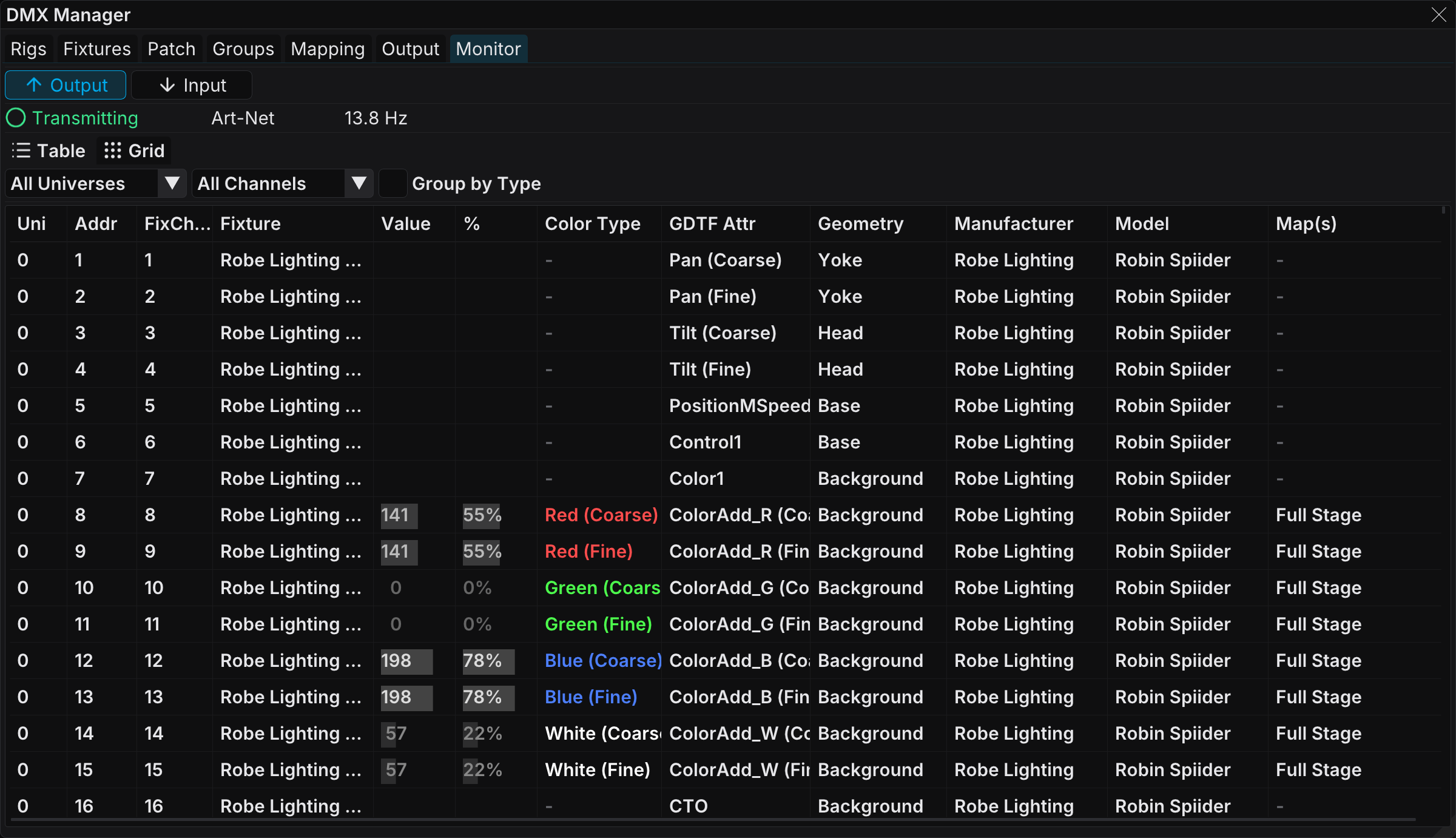
Task: Switch to the Mapping tab
Action: pyautogui.click(x=328, y=49)
